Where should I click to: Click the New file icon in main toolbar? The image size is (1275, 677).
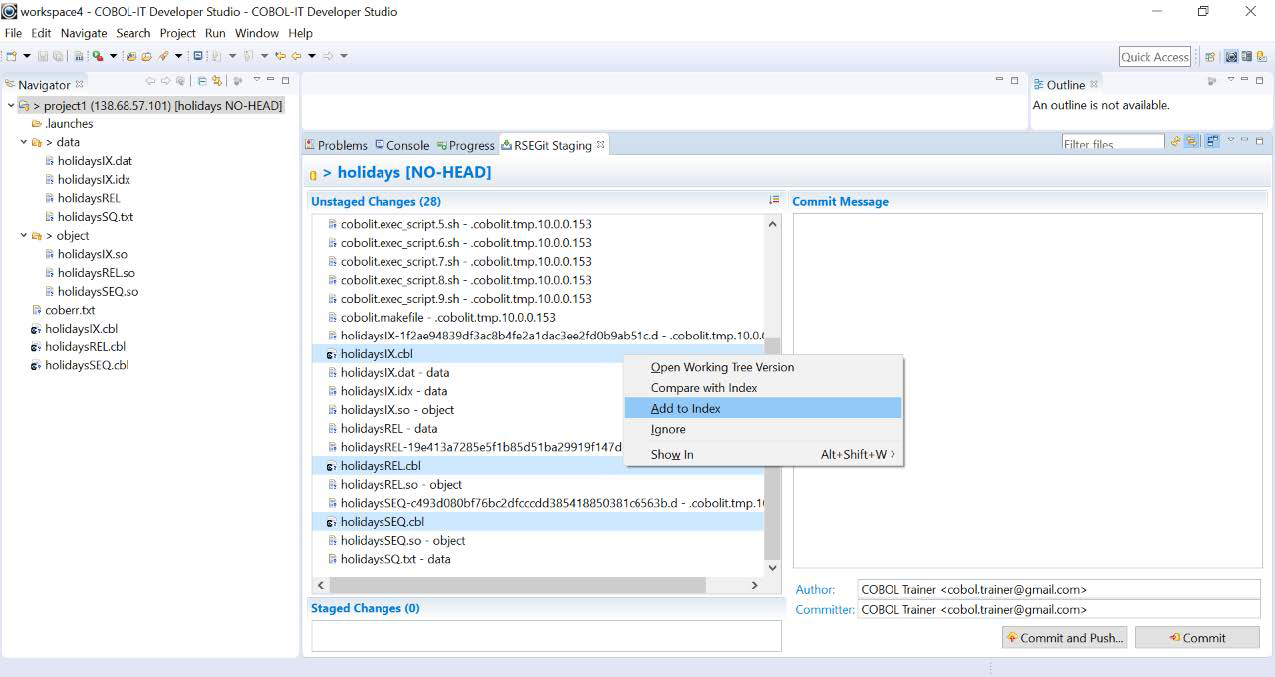click(12, 56)
